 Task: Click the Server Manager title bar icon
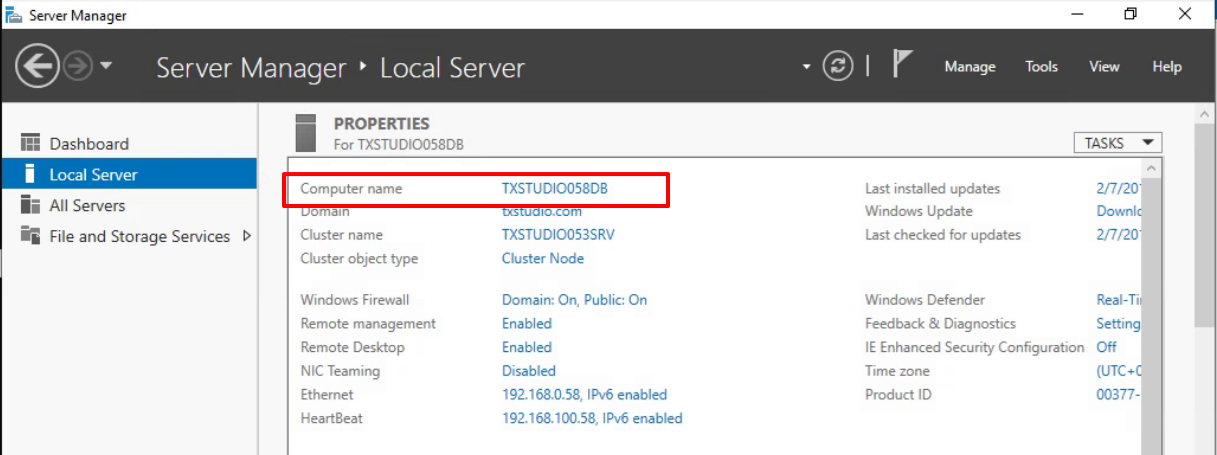pyautogui.click(x=14, y=15)
